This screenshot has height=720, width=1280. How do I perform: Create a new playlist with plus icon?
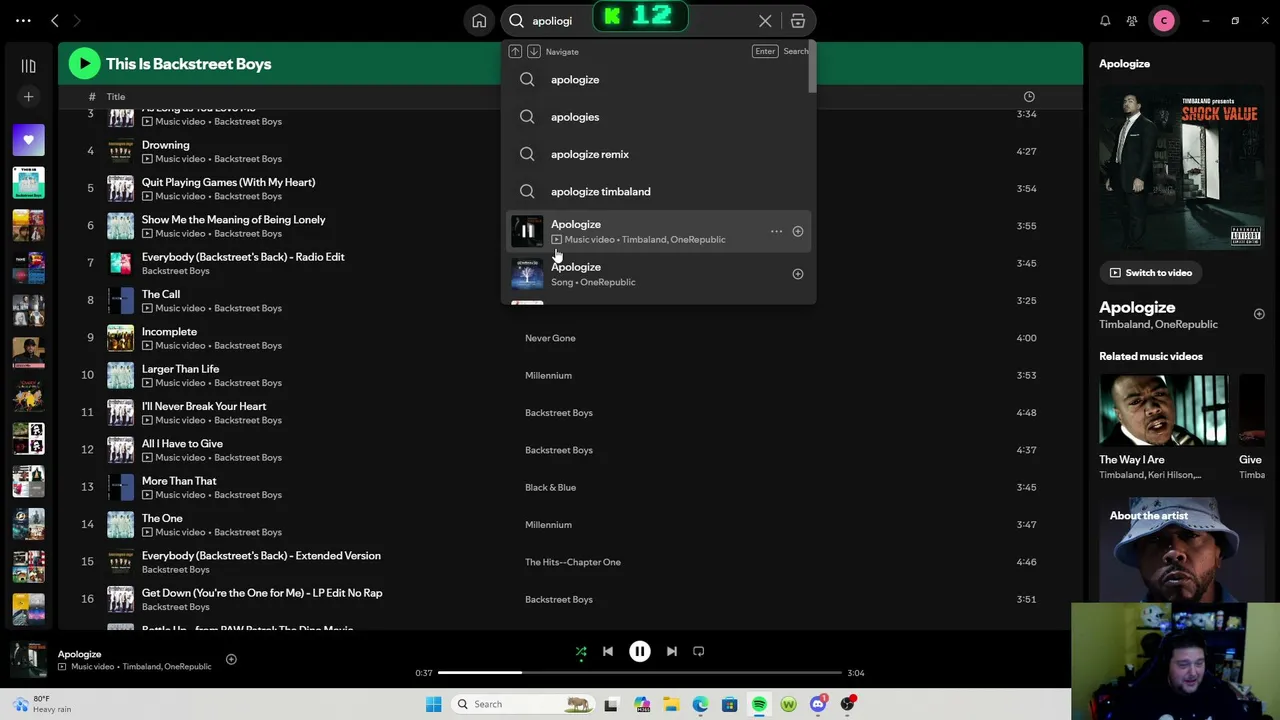[x=28, y=97]
